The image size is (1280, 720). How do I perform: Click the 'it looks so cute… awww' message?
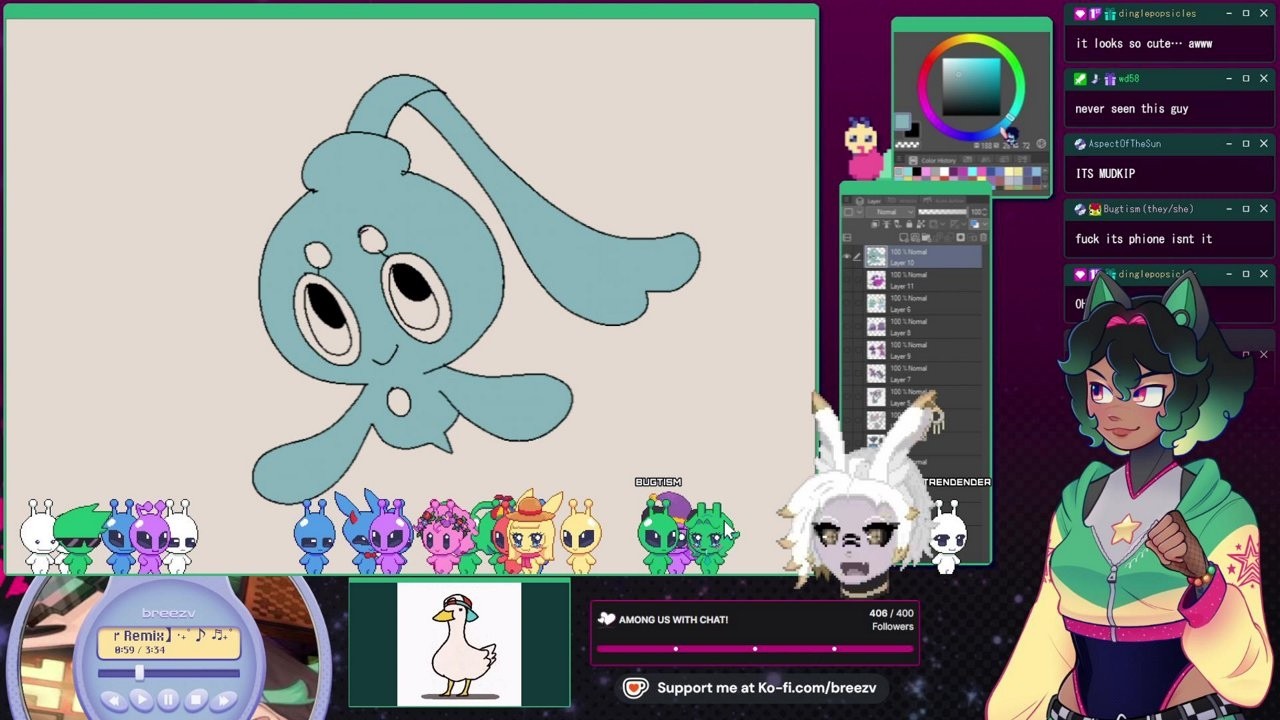coord(1144,44)
